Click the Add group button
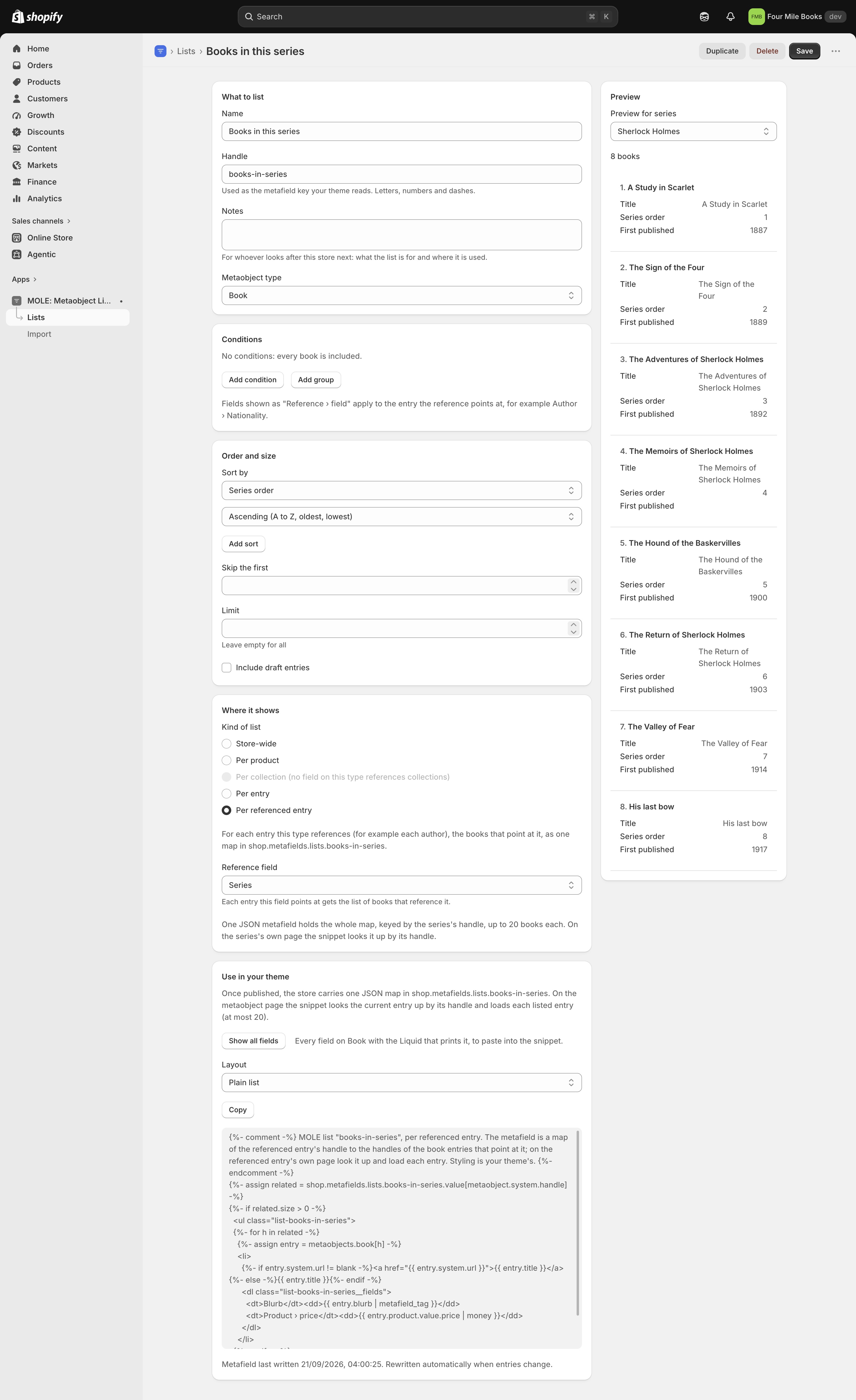856x1400 pixels. click(316, 380)
